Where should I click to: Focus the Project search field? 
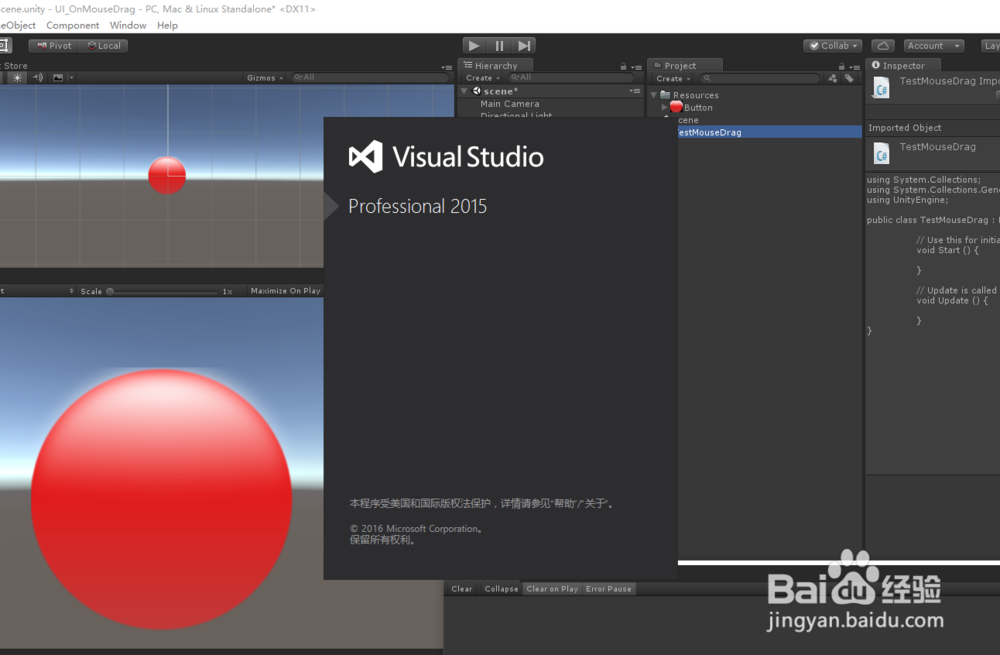click(x=760, y=78)
